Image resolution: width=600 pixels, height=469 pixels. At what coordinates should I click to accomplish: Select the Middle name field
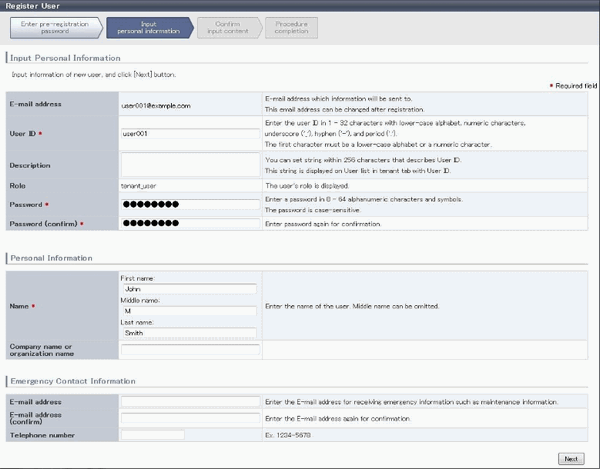click(x=189, y=310)
